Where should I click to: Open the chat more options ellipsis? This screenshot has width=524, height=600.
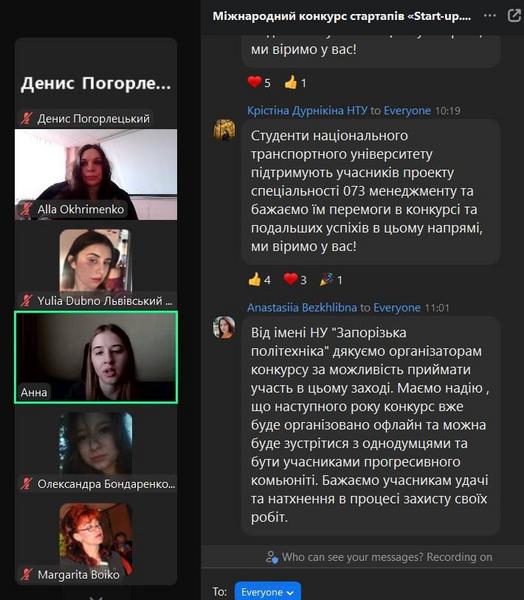point(490,16)
